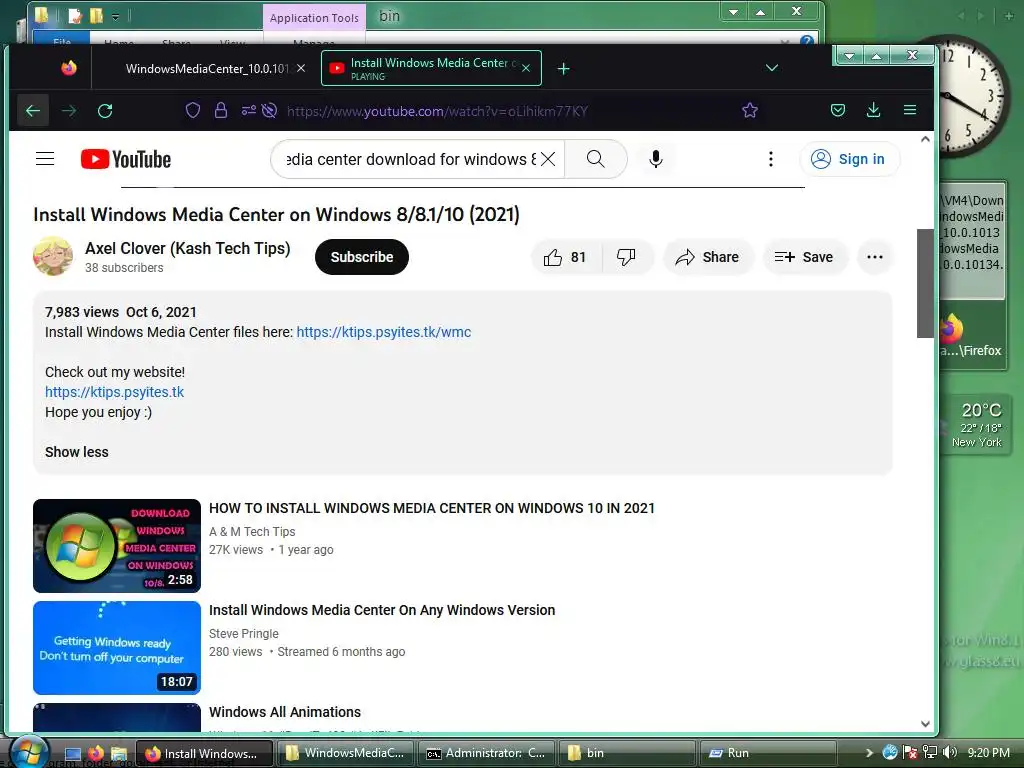
Task: Open Steve Pringle channel name
Action: [244, 633]
